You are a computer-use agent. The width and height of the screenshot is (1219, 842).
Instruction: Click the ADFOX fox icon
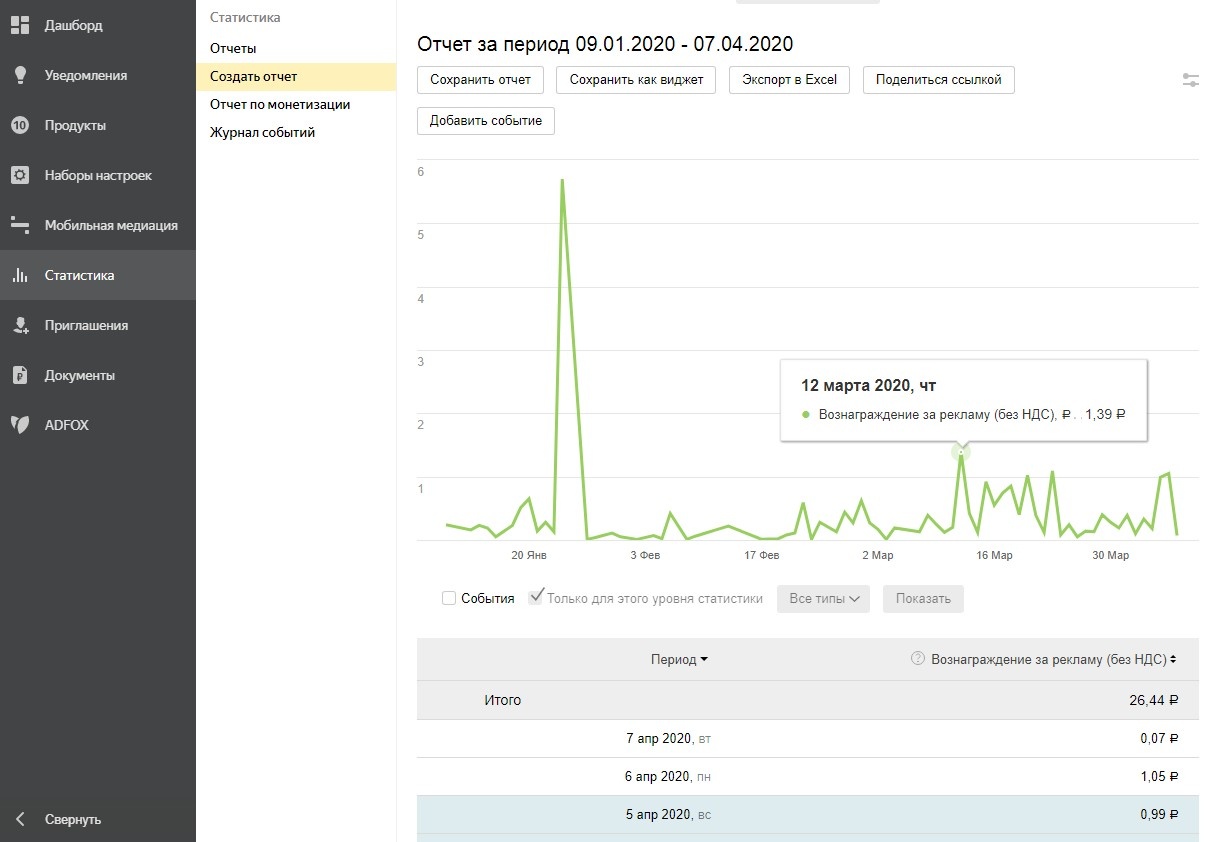pos(20,425)
